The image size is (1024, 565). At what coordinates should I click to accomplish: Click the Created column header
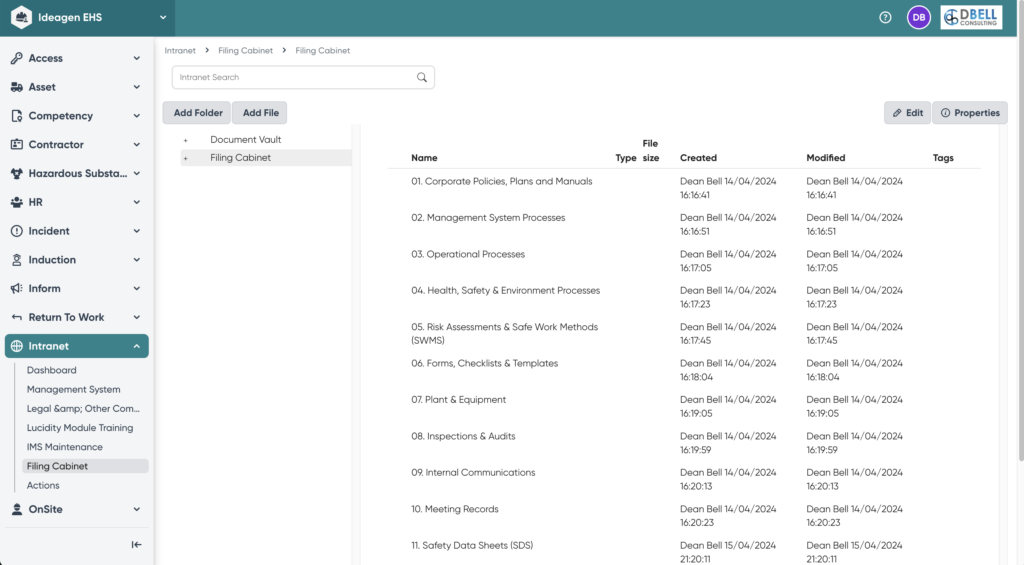698,158
